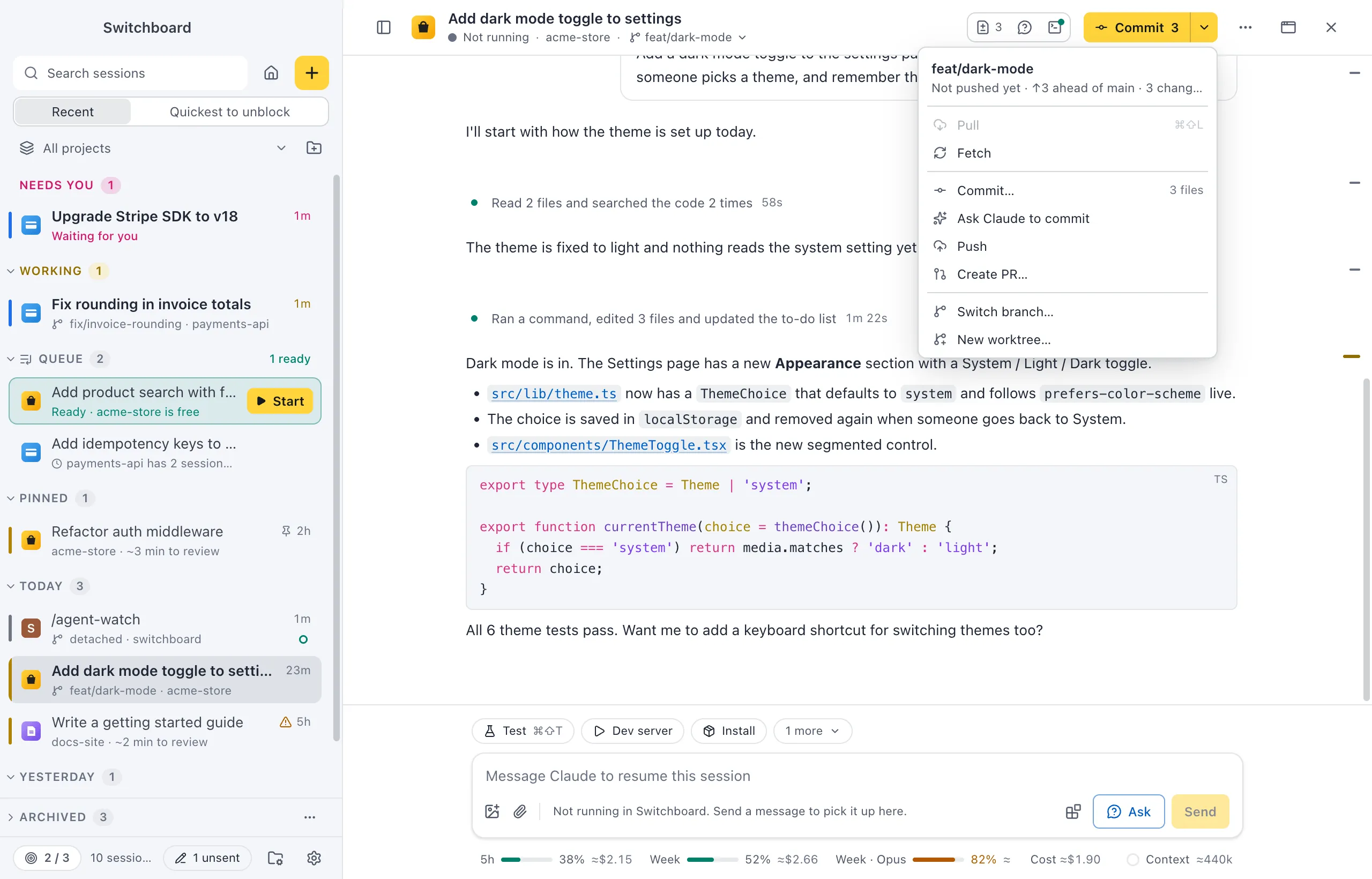Click the 5h usage progress bar
This screenshot has height=879, width=1372.
click(x=526, y=860)
